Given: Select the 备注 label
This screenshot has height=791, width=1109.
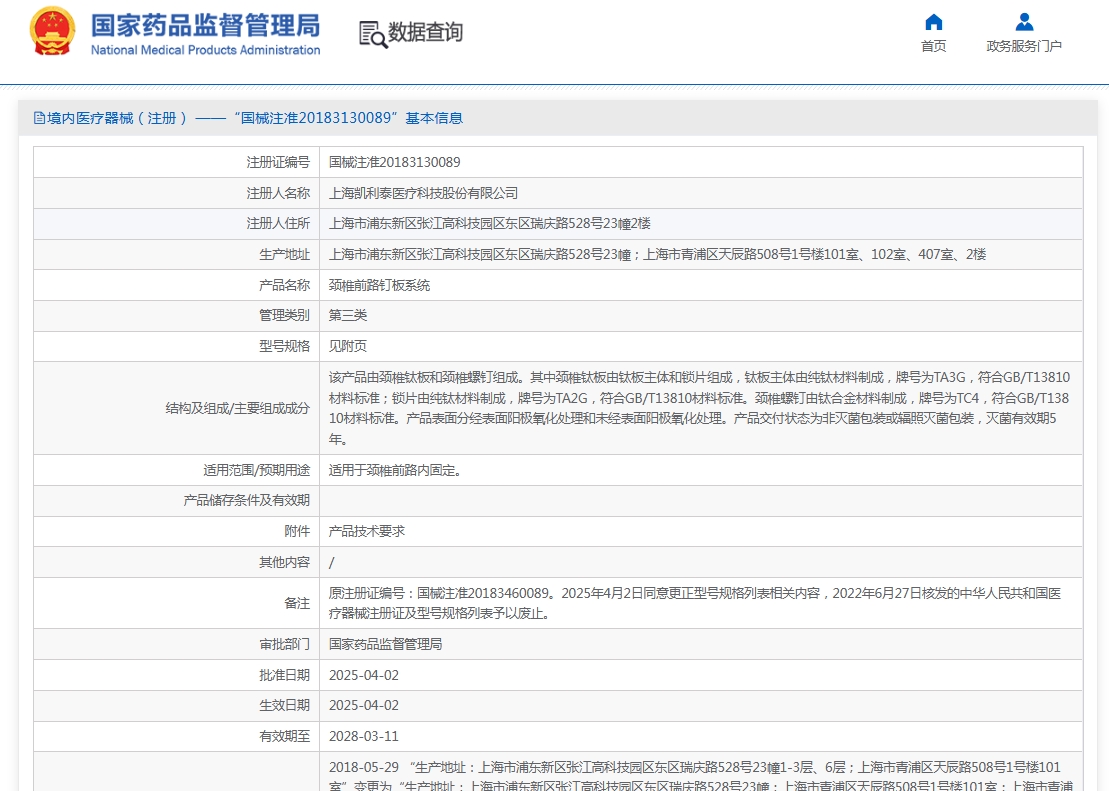Looking at the screenshot, I should tap(297, 603).
